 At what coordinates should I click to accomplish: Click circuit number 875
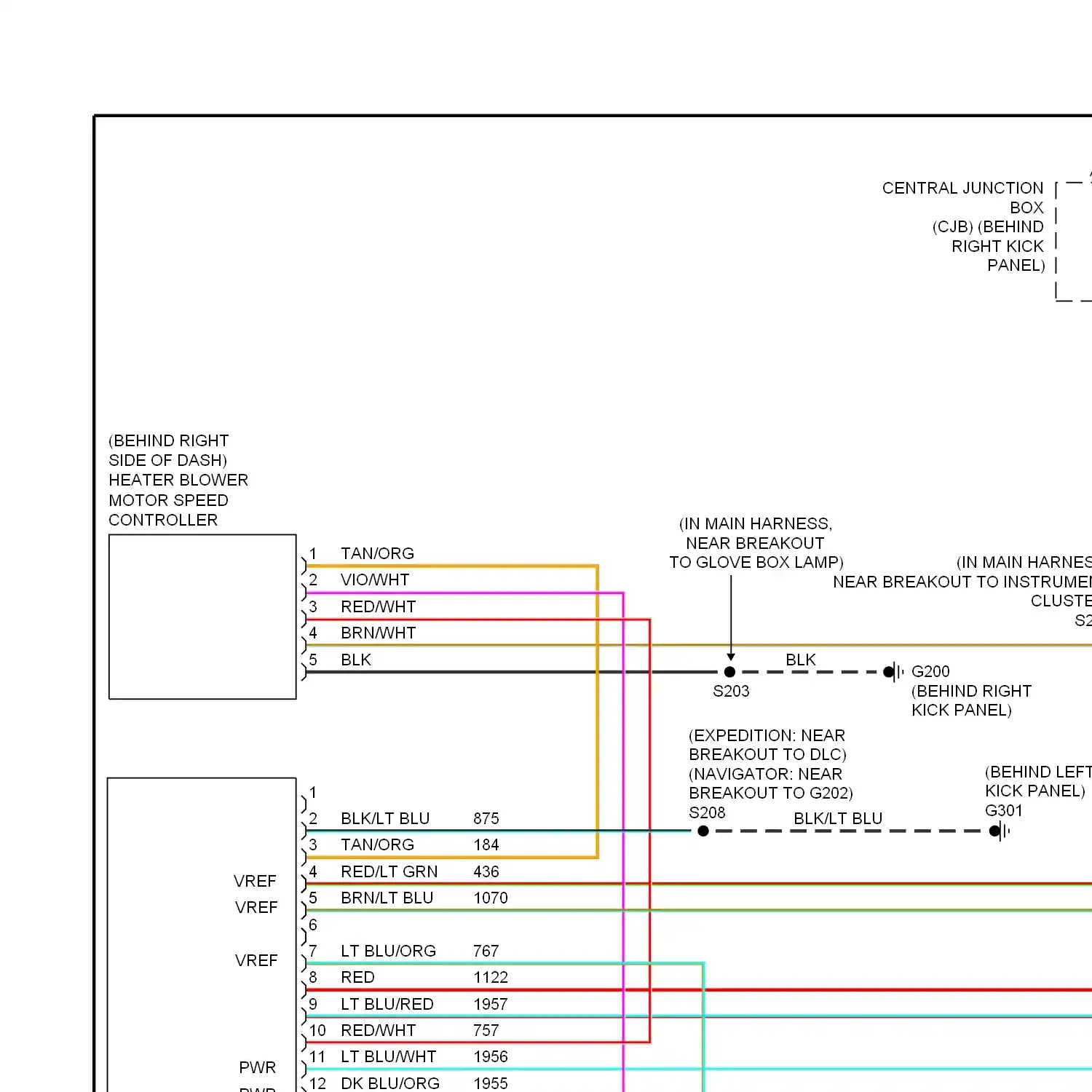pyautogui.click(x=486, y=818)
